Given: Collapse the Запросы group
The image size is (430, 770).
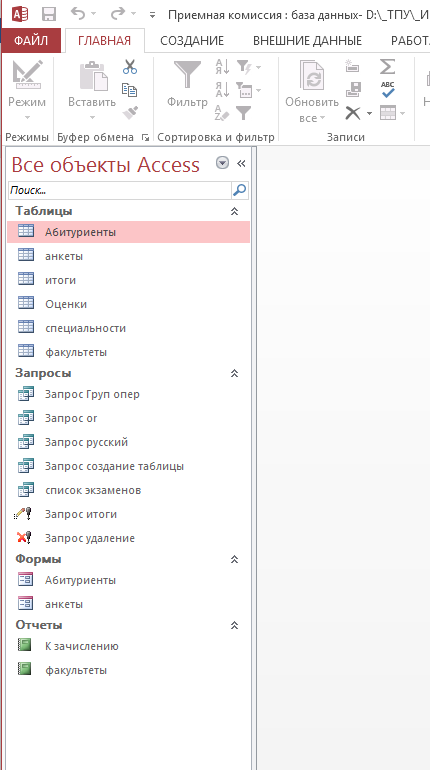Looking at the screenshot, I should [x=235, y=373].
